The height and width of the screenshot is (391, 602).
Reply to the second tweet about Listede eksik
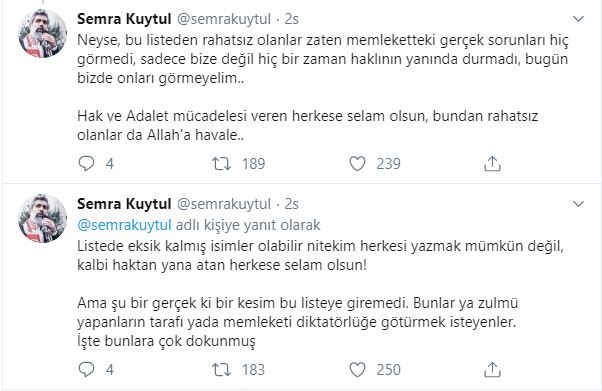tap(86, 369)
